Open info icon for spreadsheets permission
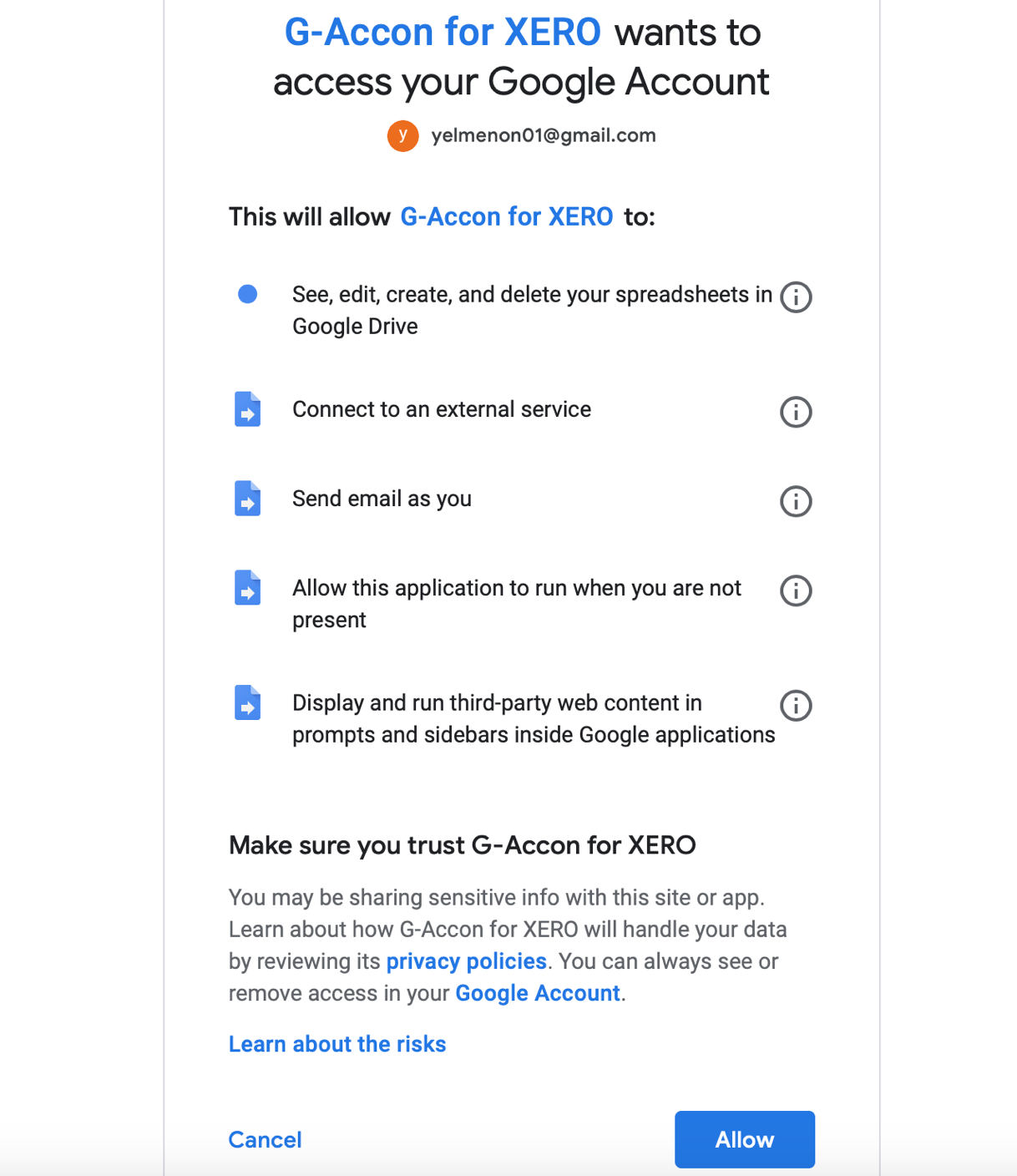Viewport: 1017px width, 1176px height. point(796,297)
